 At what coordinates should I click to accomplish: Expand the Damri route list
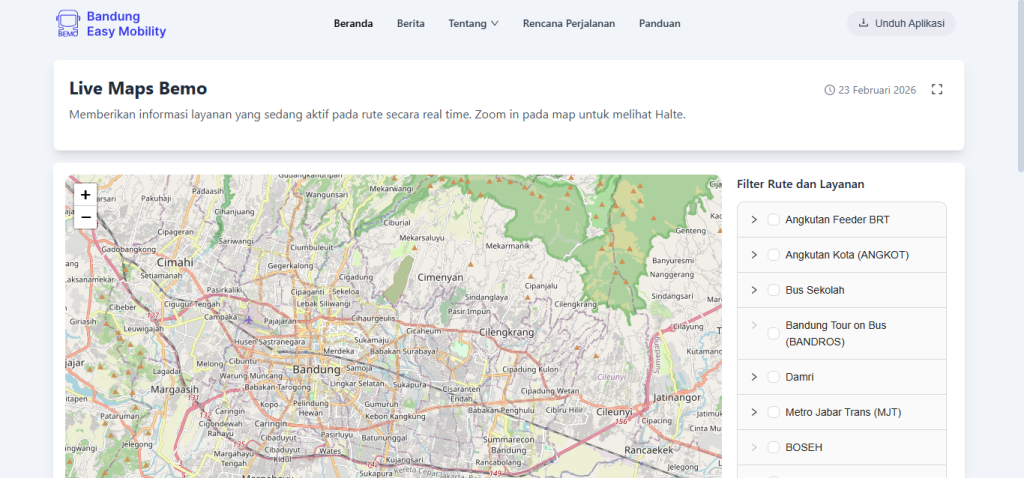click(x=753, y=377)
